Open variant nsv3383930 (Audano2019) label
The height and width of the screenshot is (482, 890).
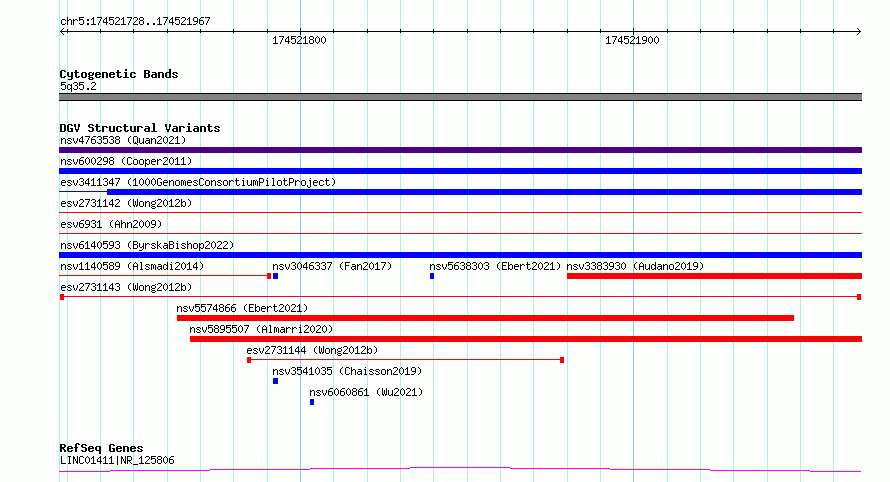click(x=635, y=266)
